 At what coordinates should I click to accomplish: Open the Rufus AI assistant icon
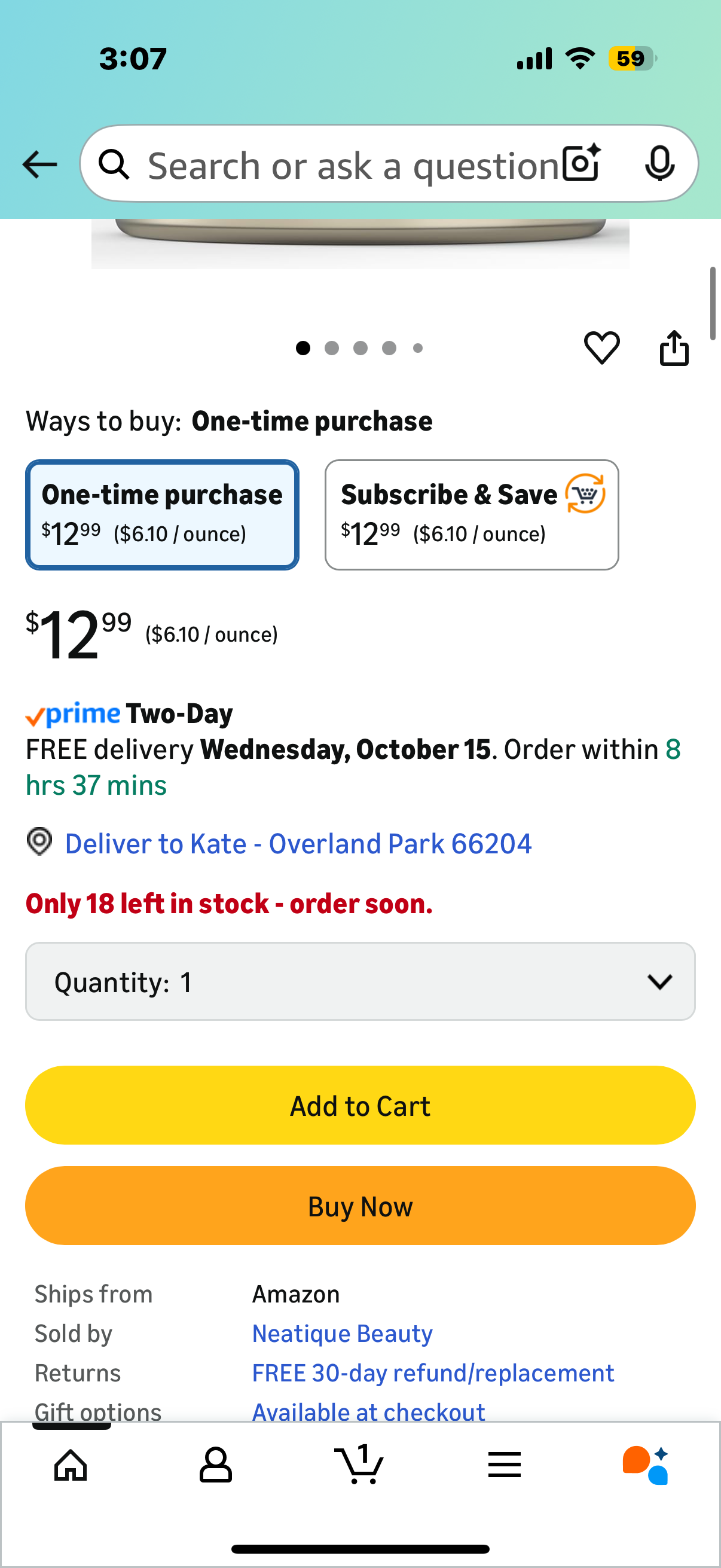pyautogui.click(x=646, y=1465)
